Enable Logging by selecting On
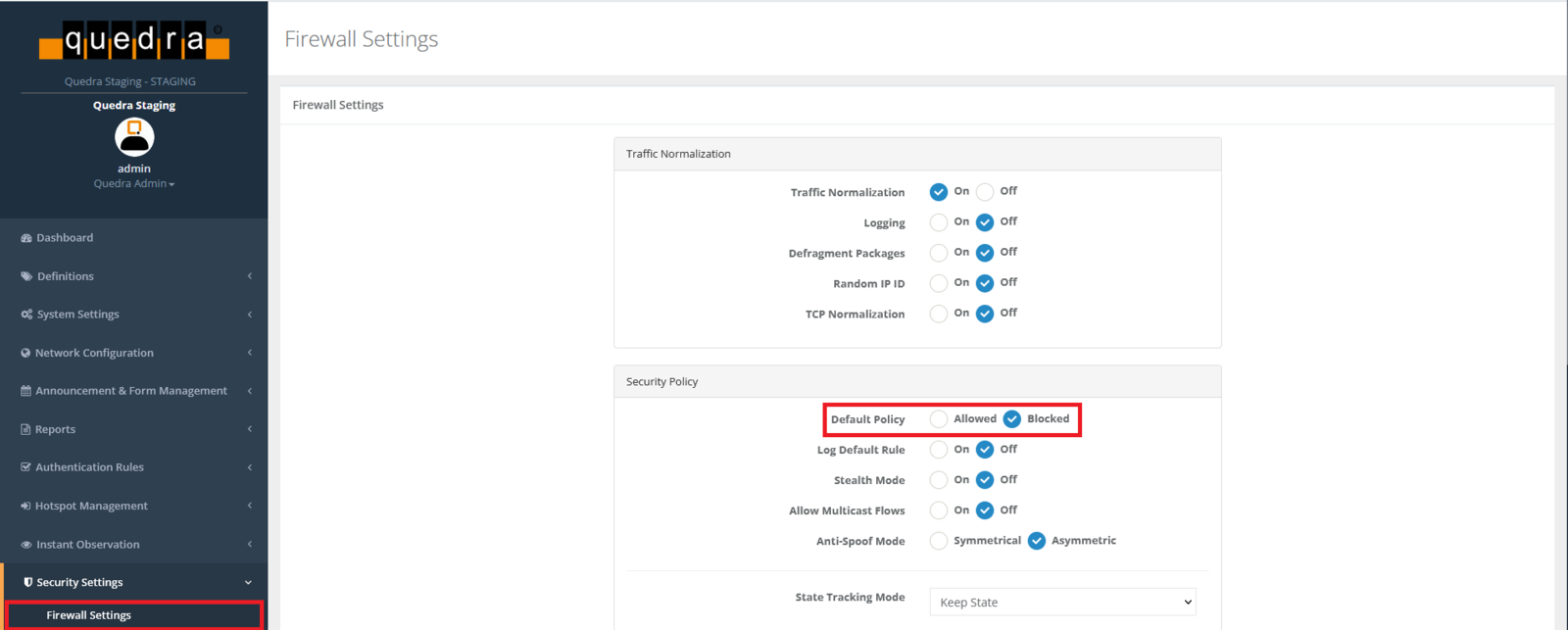The image size is (1568, 630). pos(939,222)
